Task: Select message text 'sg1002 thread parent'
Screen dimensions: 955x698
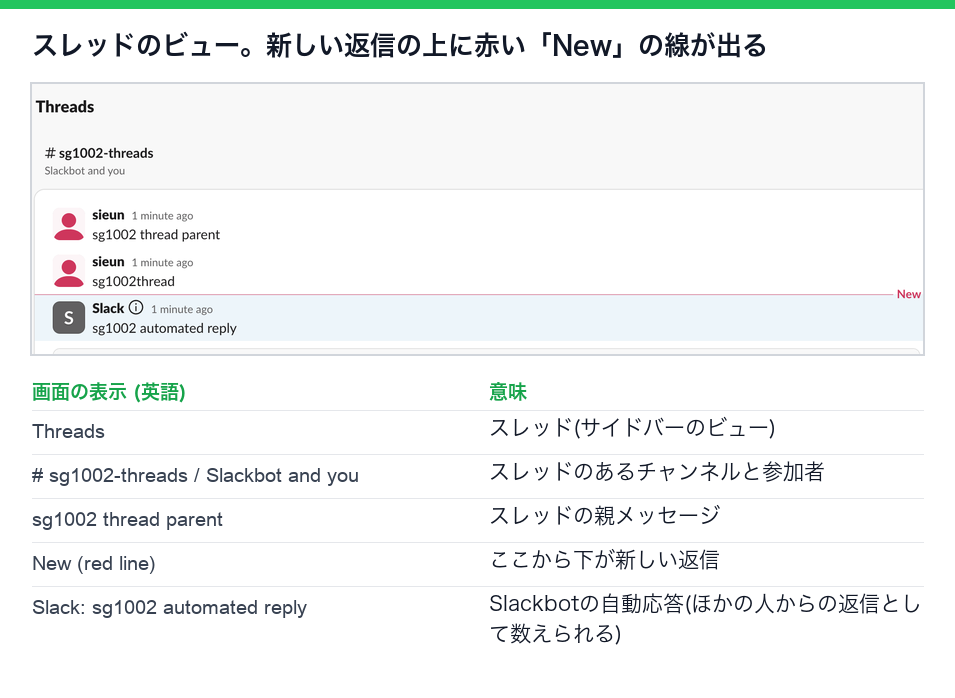Action: point(156,234)
